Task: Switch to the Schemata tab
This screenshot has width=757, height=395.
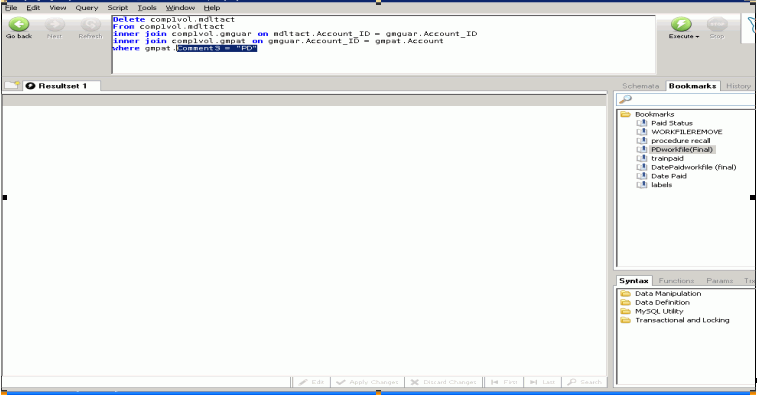Action: (x=640, y=86)
